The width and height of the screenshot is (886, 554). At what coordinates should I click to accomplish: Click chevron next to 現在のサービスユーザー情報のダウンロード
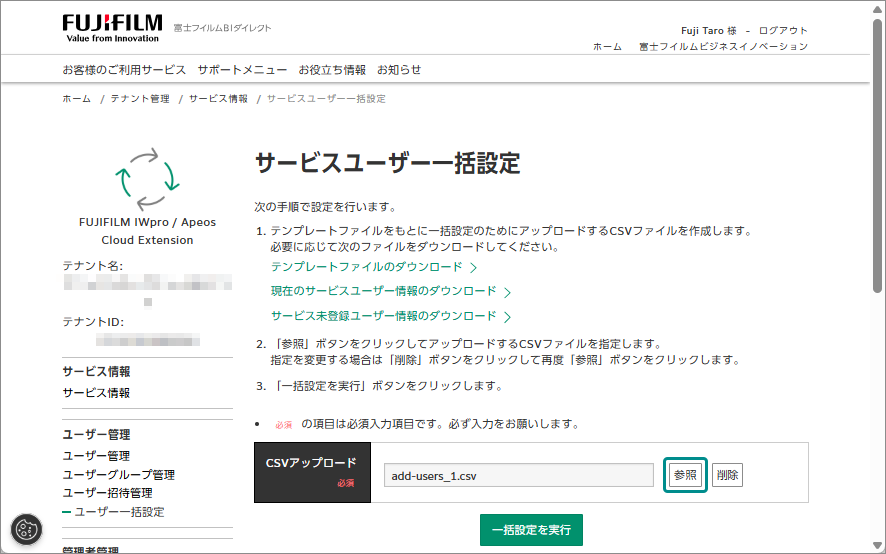[507, 292]
